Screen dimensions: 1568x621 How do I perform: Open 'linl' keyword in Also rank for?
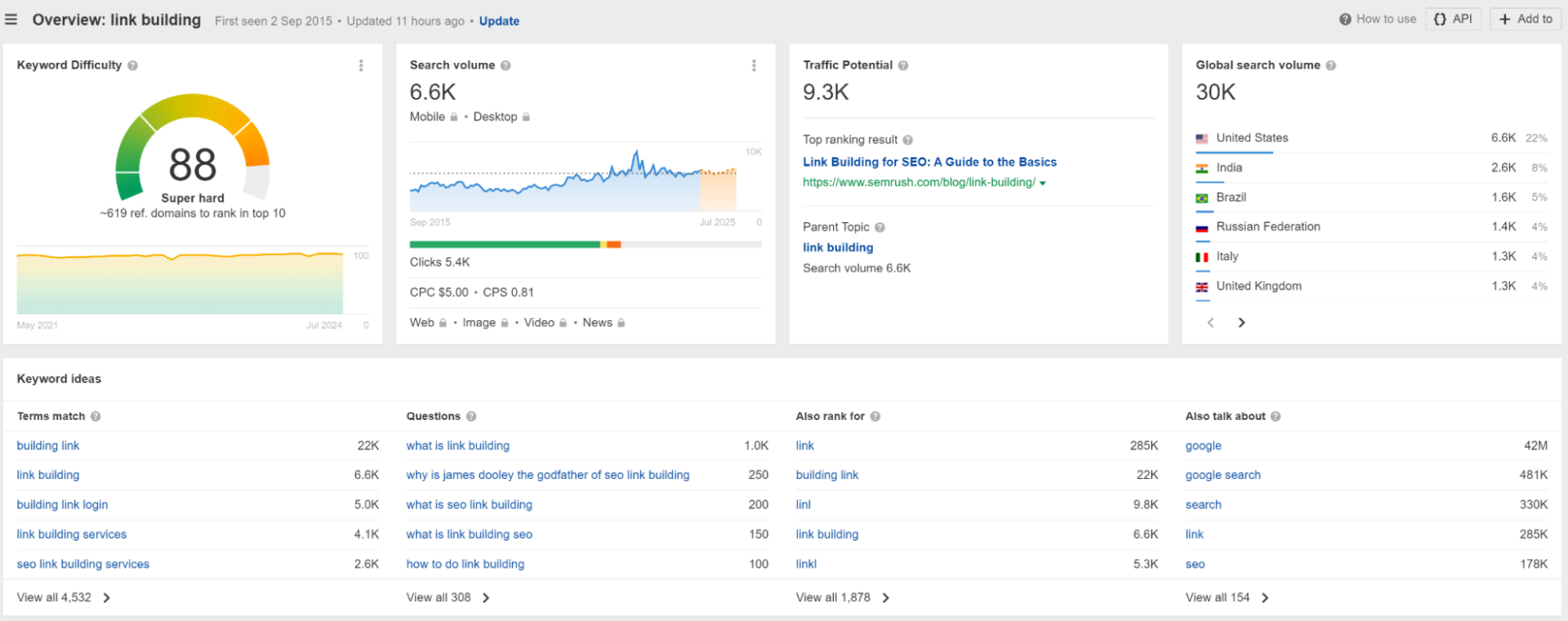804,505
